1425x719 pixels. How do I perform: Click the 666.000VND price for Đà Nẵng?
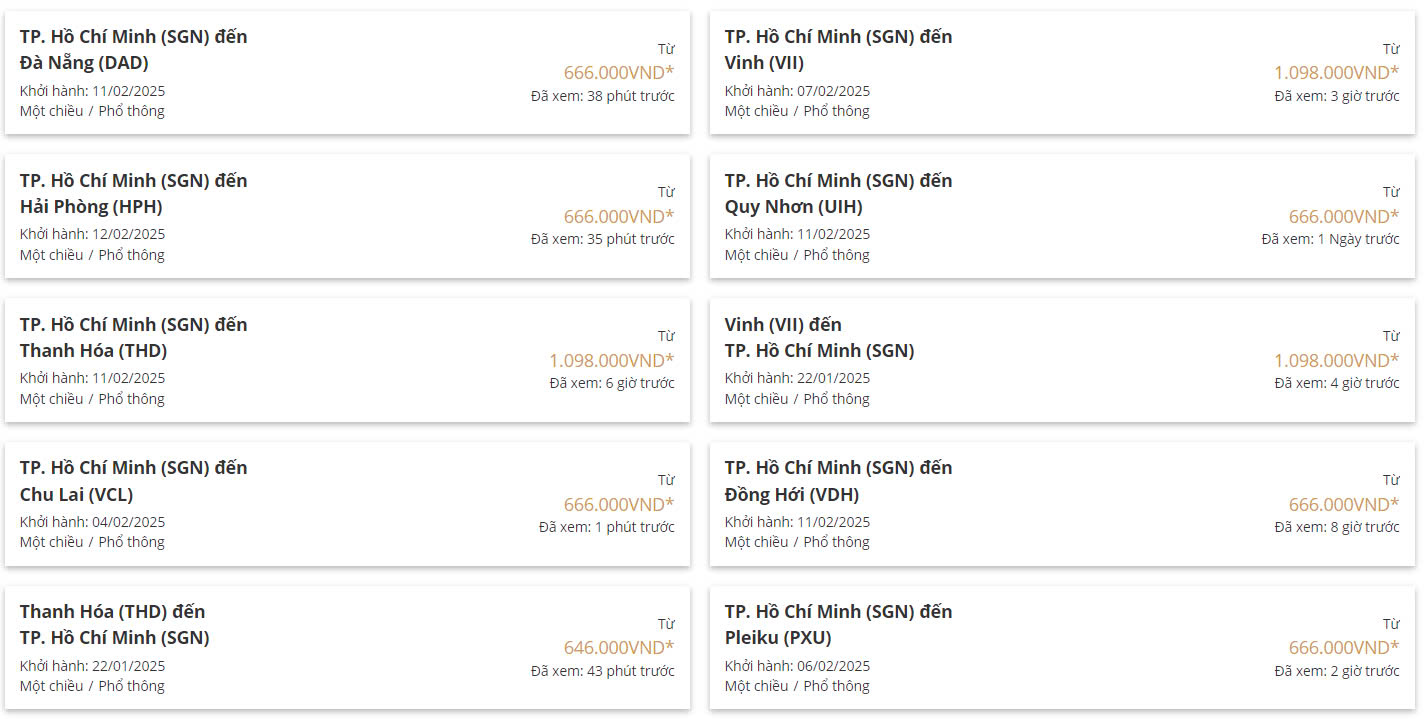[619, 72]
